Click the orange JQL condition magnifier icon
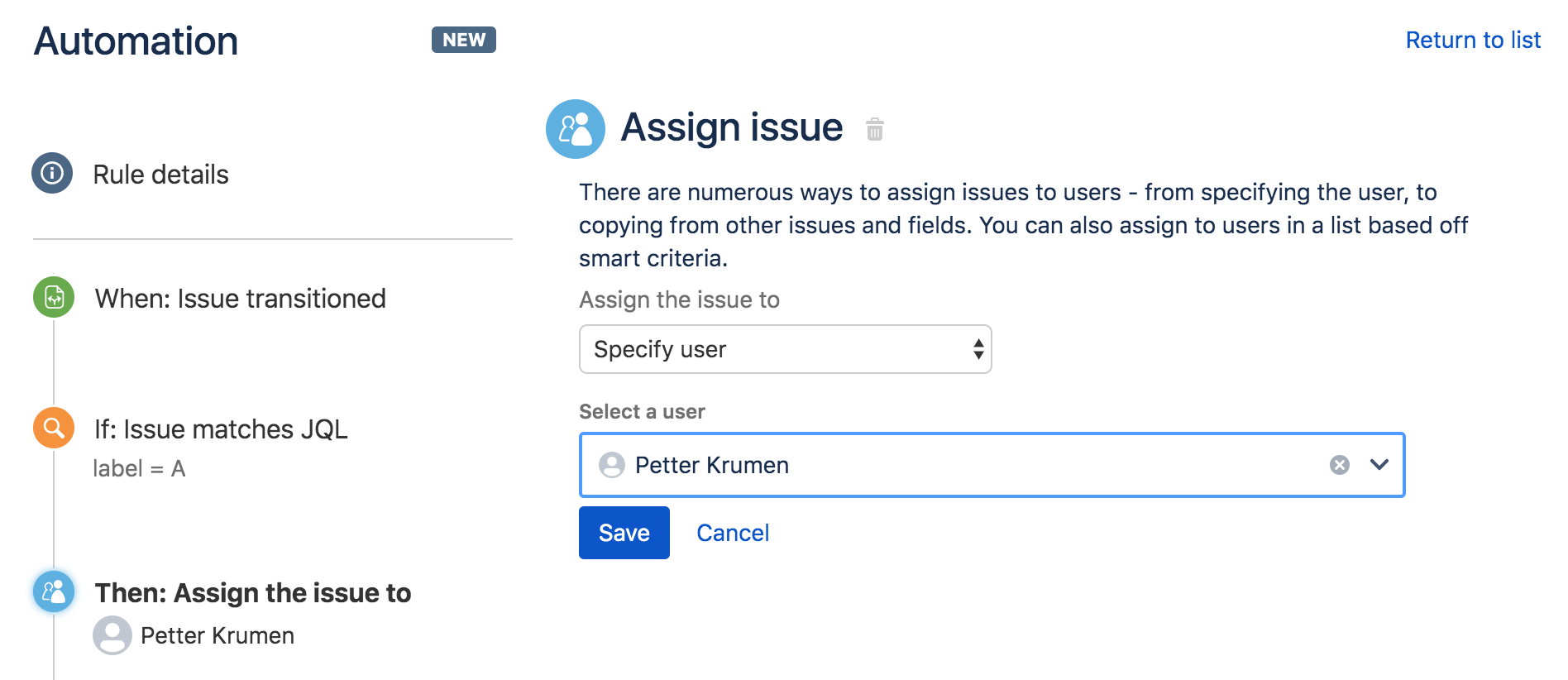Viewport: 1568px width, 680px height. pyautogui.click(x=52, y=429)
